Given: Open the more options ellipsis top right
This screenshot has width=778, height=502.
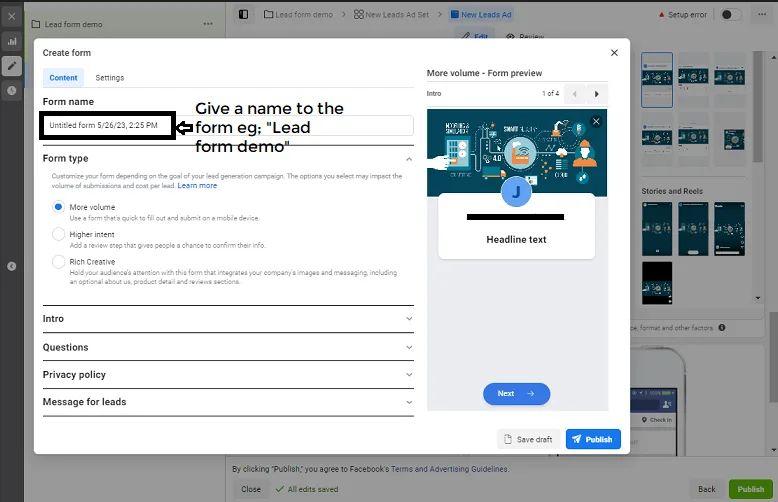Looking at the screenshot, I should (762, 14).
